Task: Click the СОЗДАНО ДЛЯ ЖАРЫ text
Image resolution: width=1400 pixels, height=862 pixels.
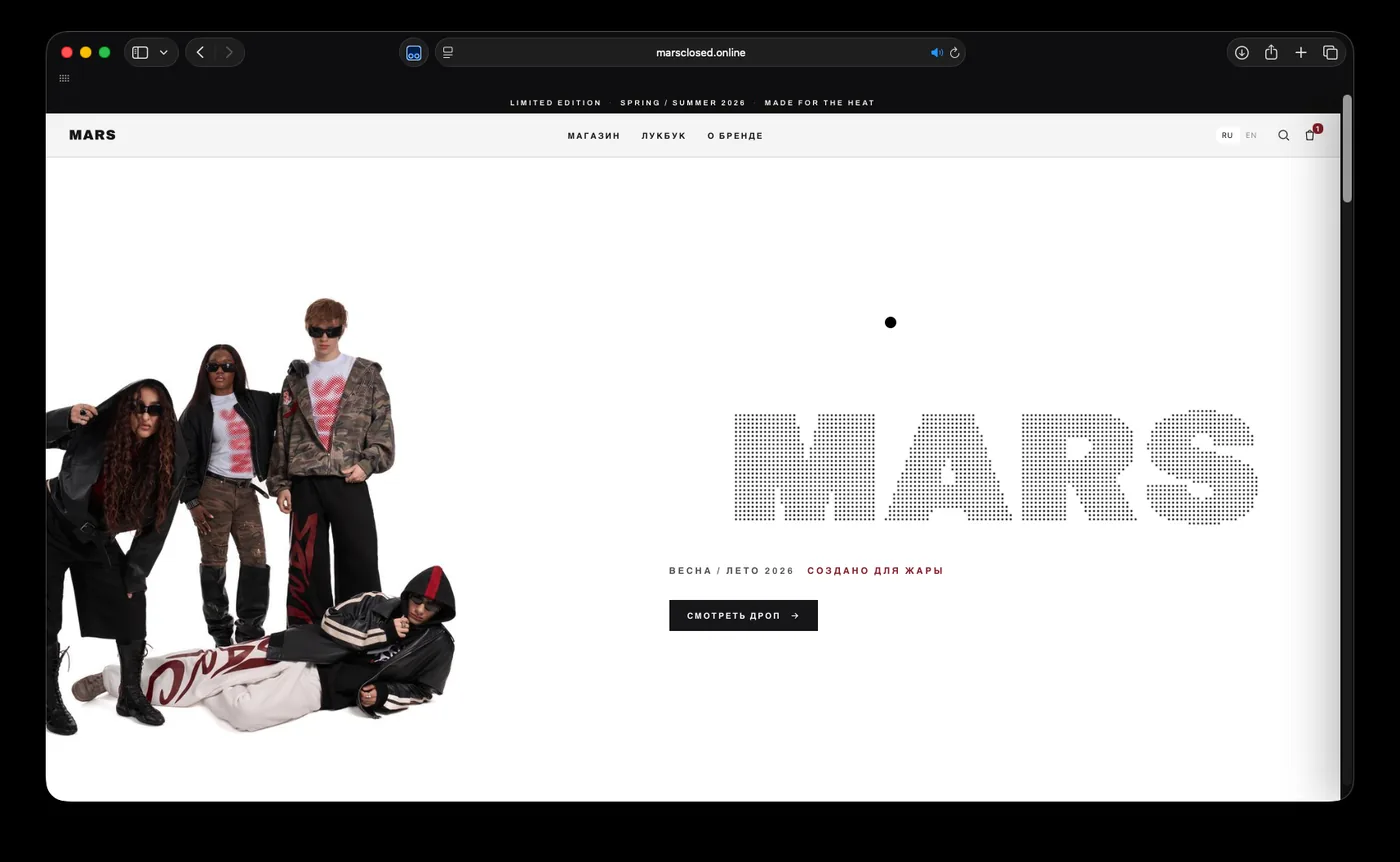Action: (875, 571)
